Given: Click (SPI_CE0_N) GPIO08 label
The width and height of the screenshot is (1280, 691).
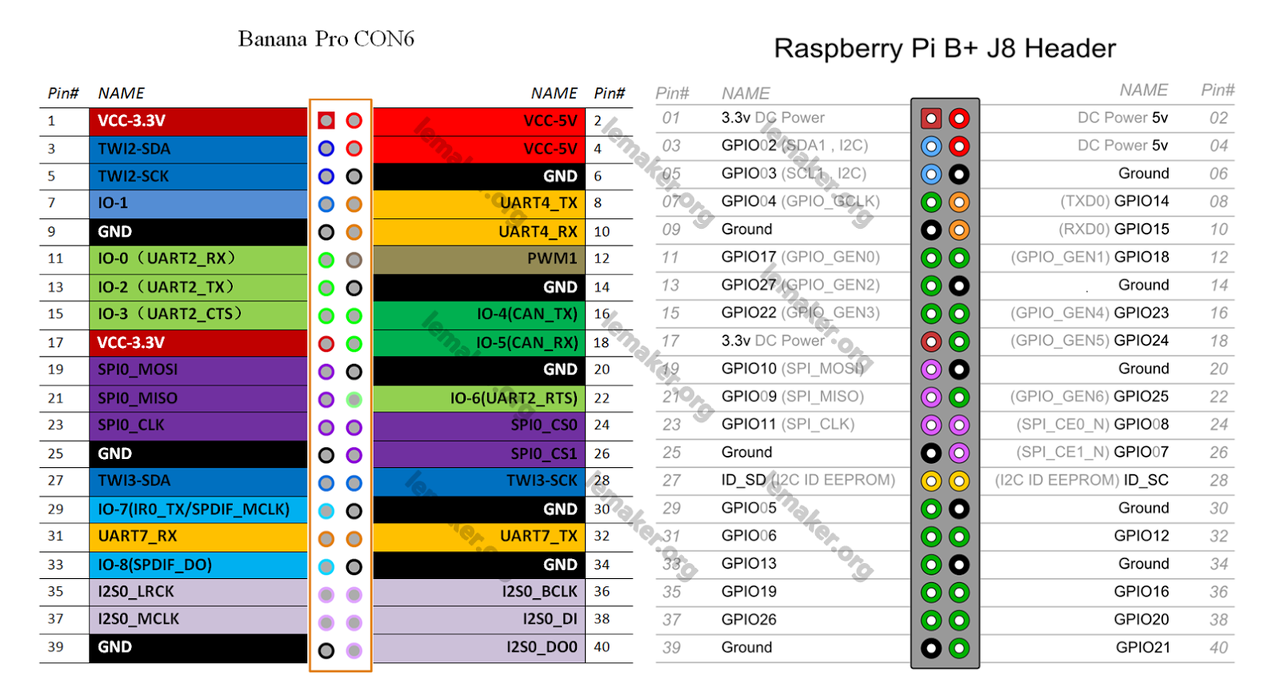Looking at the screenshot, I should 1093,424.
